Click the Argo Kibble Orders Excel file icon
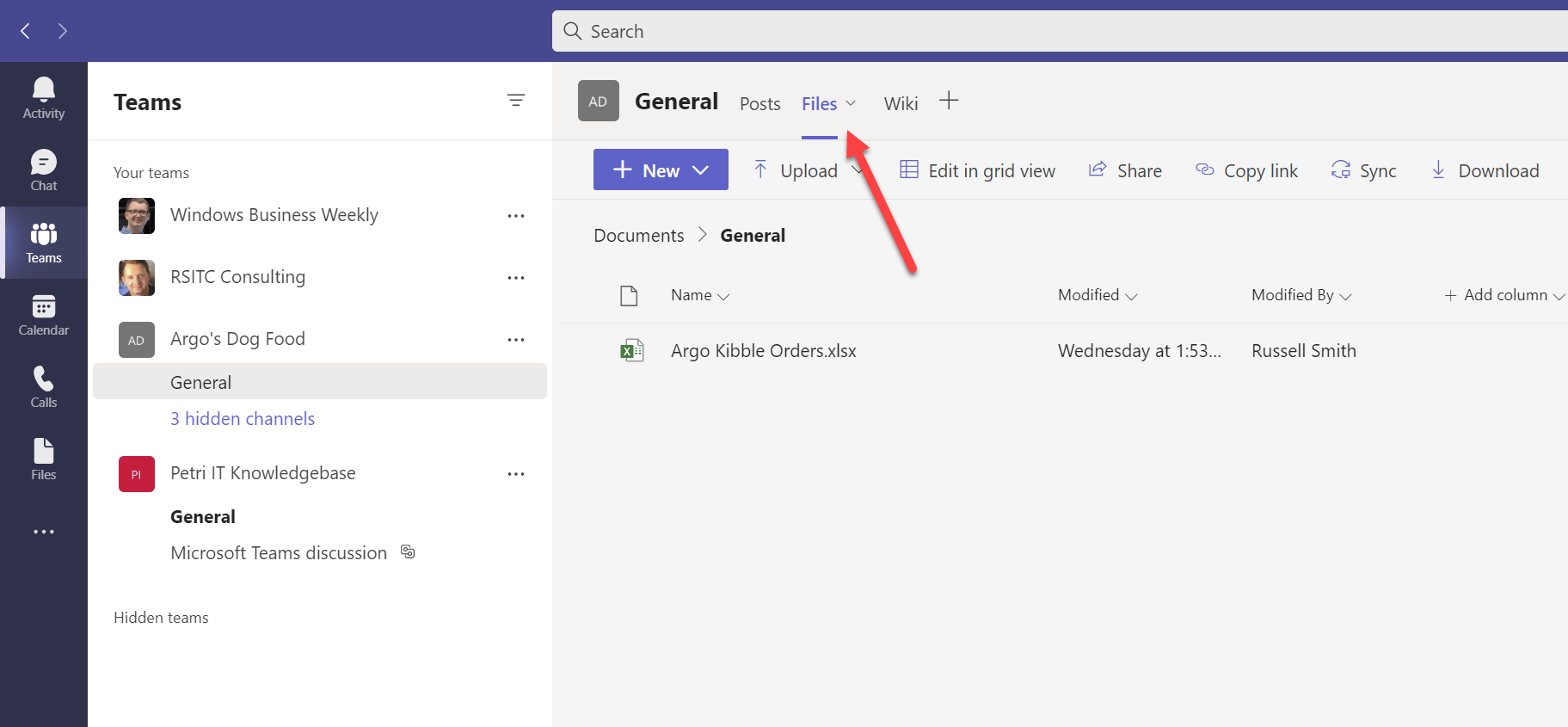This screenshot has height=727, width=1568. (631, 350)
